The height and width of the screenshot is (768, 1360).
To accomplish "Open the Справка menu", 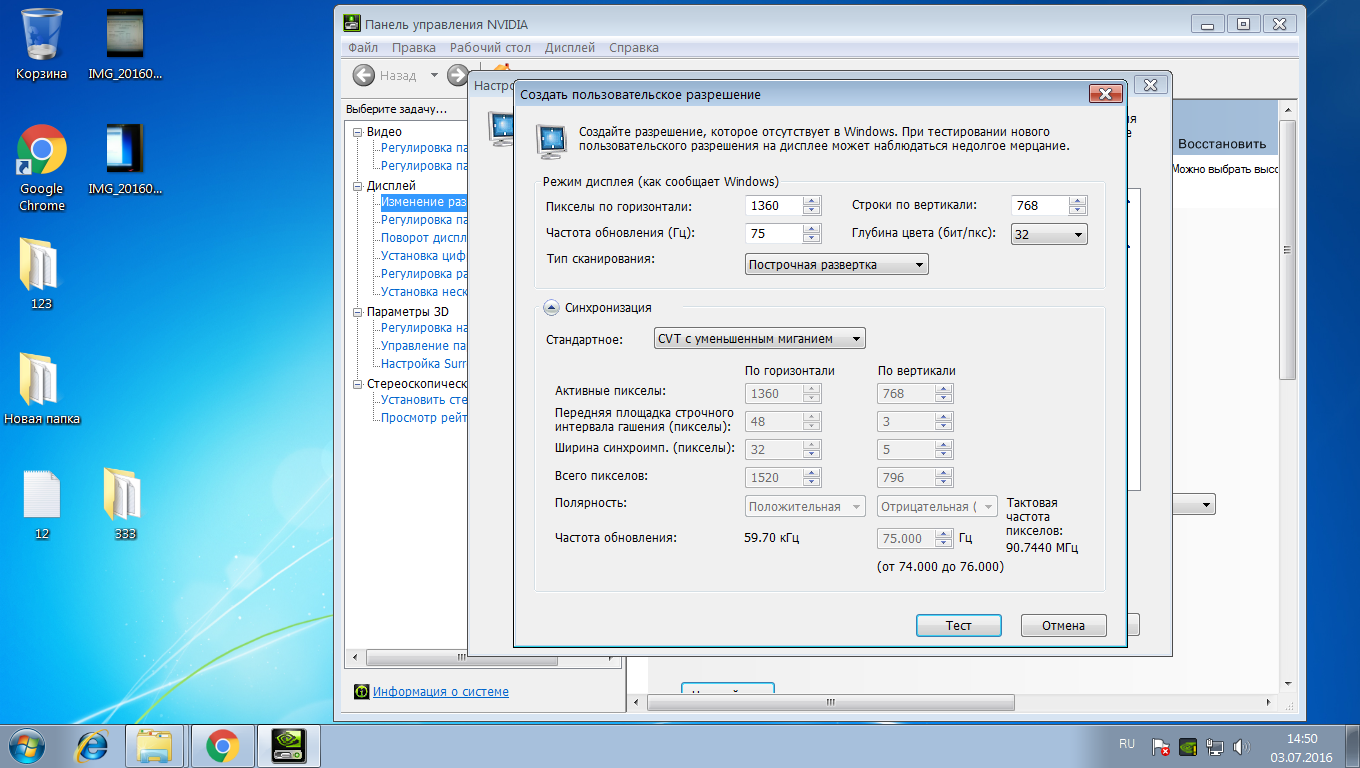I will coord(633,47).
